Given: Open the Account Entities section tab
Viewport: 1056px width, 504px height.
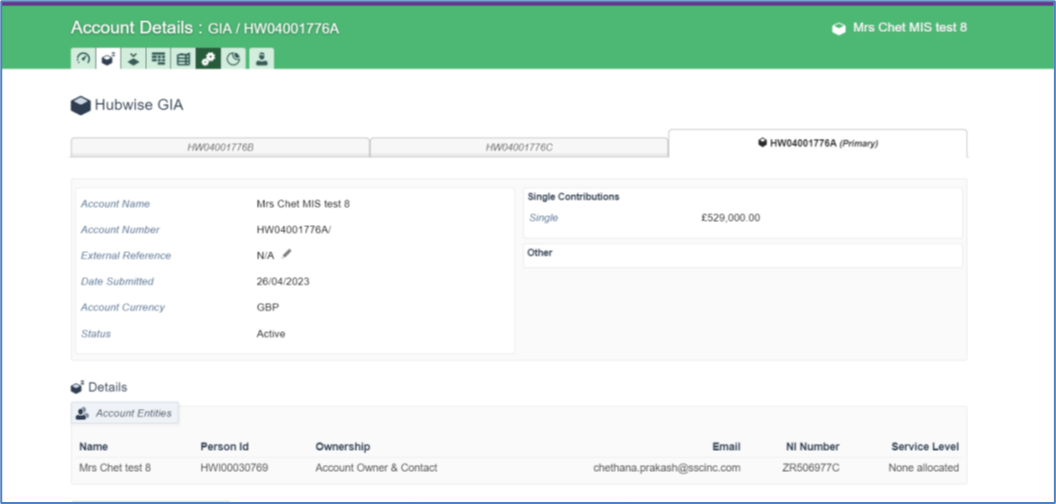Looking at the screenshot, I should 125,413.
